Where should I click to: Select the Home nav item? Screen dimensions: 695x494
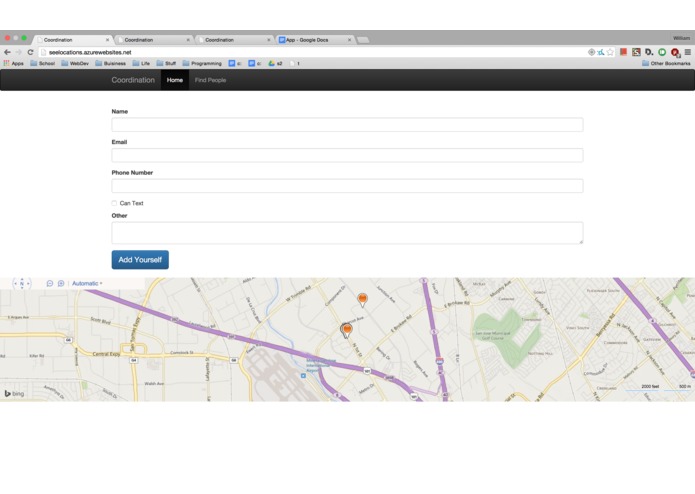coord(175,80)
